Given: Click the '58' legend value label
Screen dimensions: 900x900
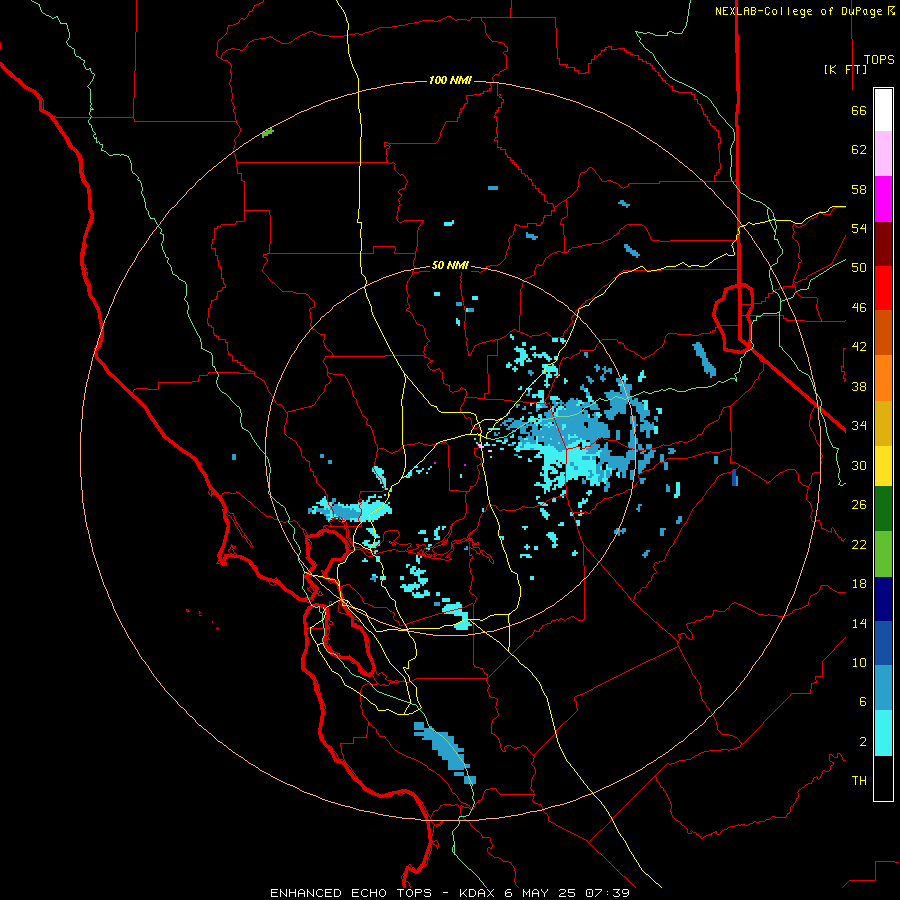Looking at the screenshot, I should pyautogui.click(x=859, y=189).
